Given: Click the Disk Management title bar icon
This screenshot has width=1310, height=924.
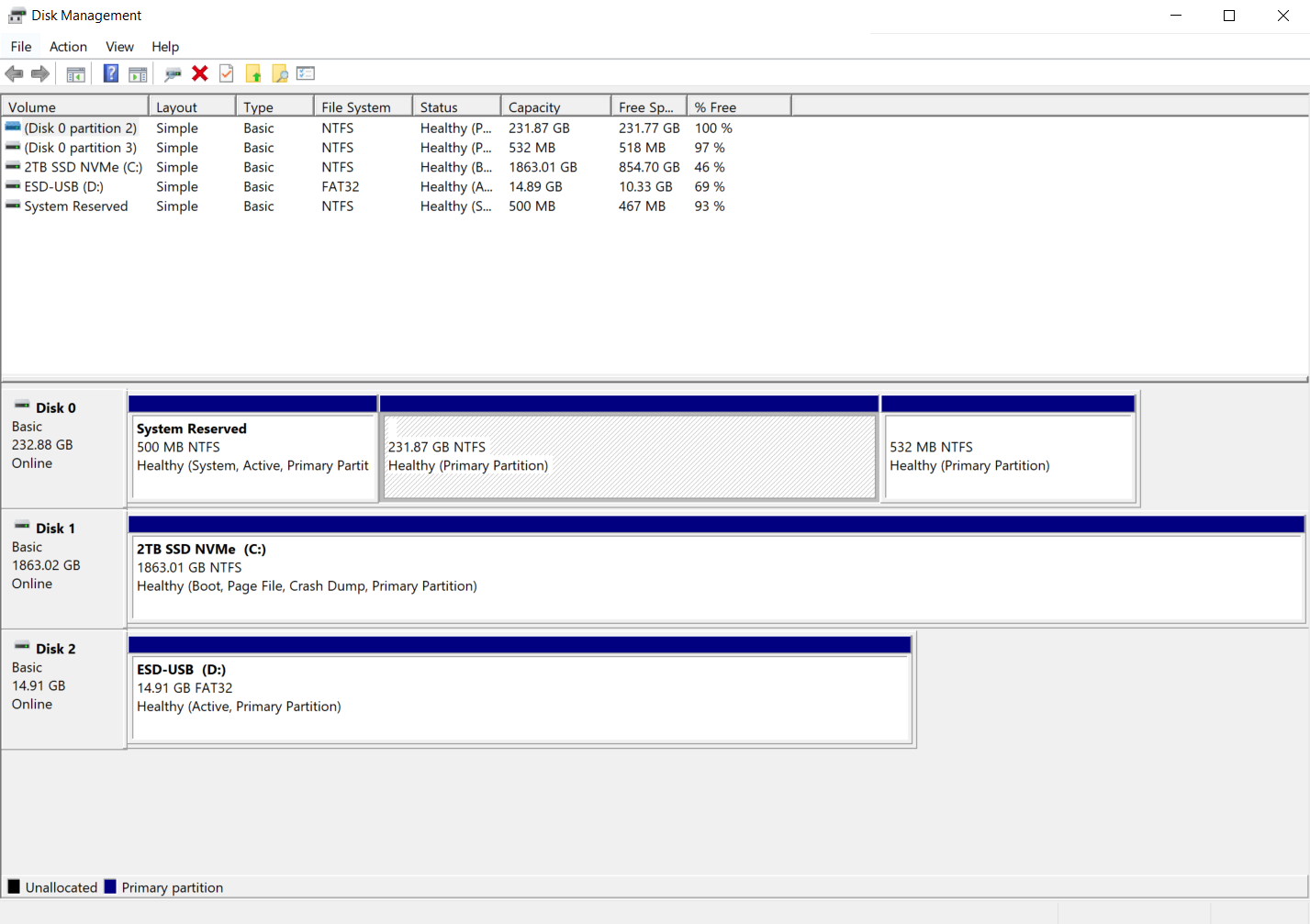Looking at the screenshot, I should point(17,16).
